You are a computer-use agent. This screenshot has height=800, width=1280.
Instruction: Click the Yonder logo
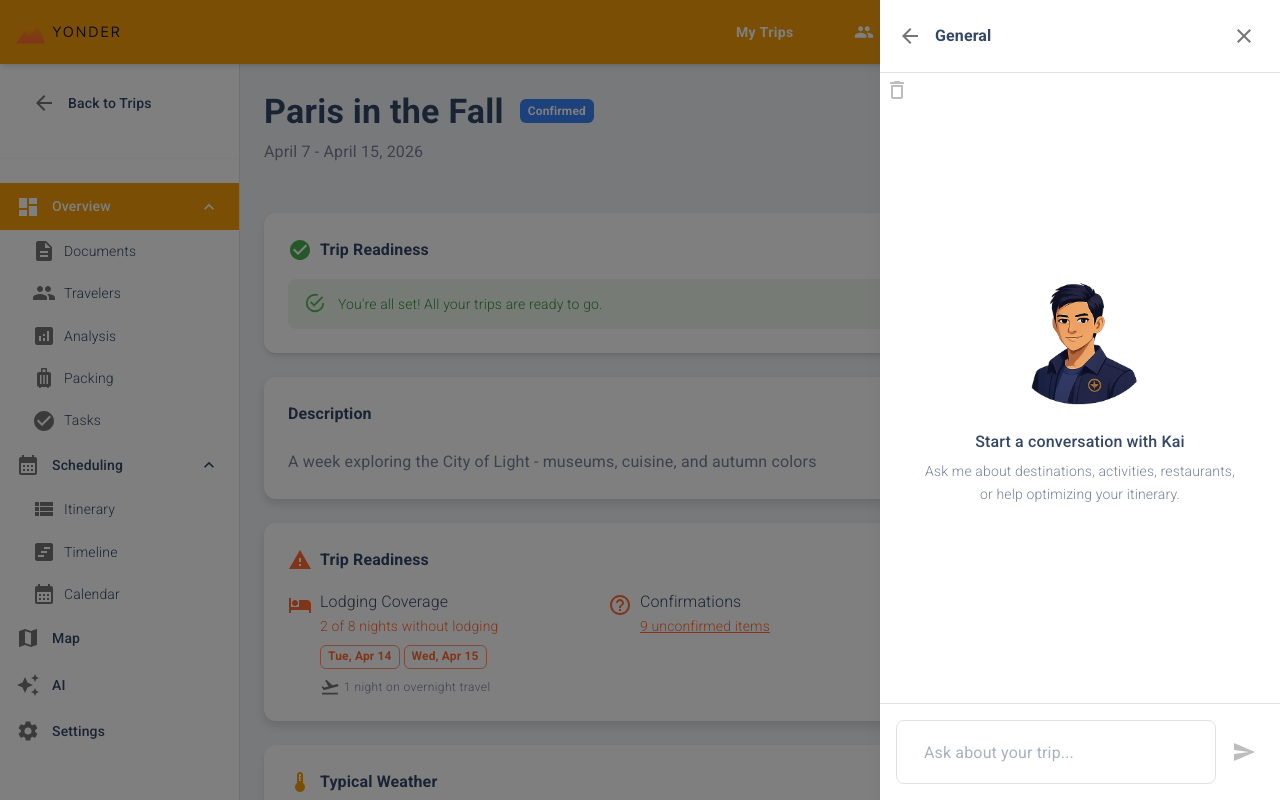[x=69, y=33]
